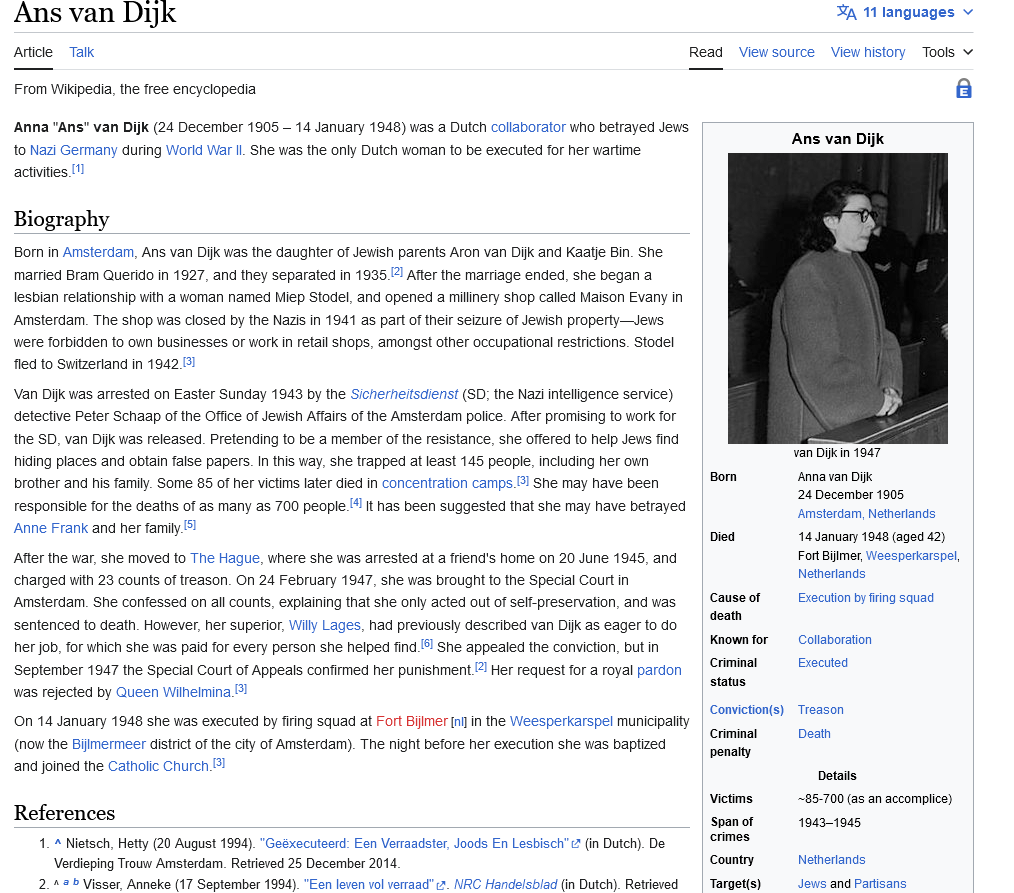Open the Queen Wilhelmina link
The width and height of the screenshot is (1014, 893).
click(x=173, y=692)
